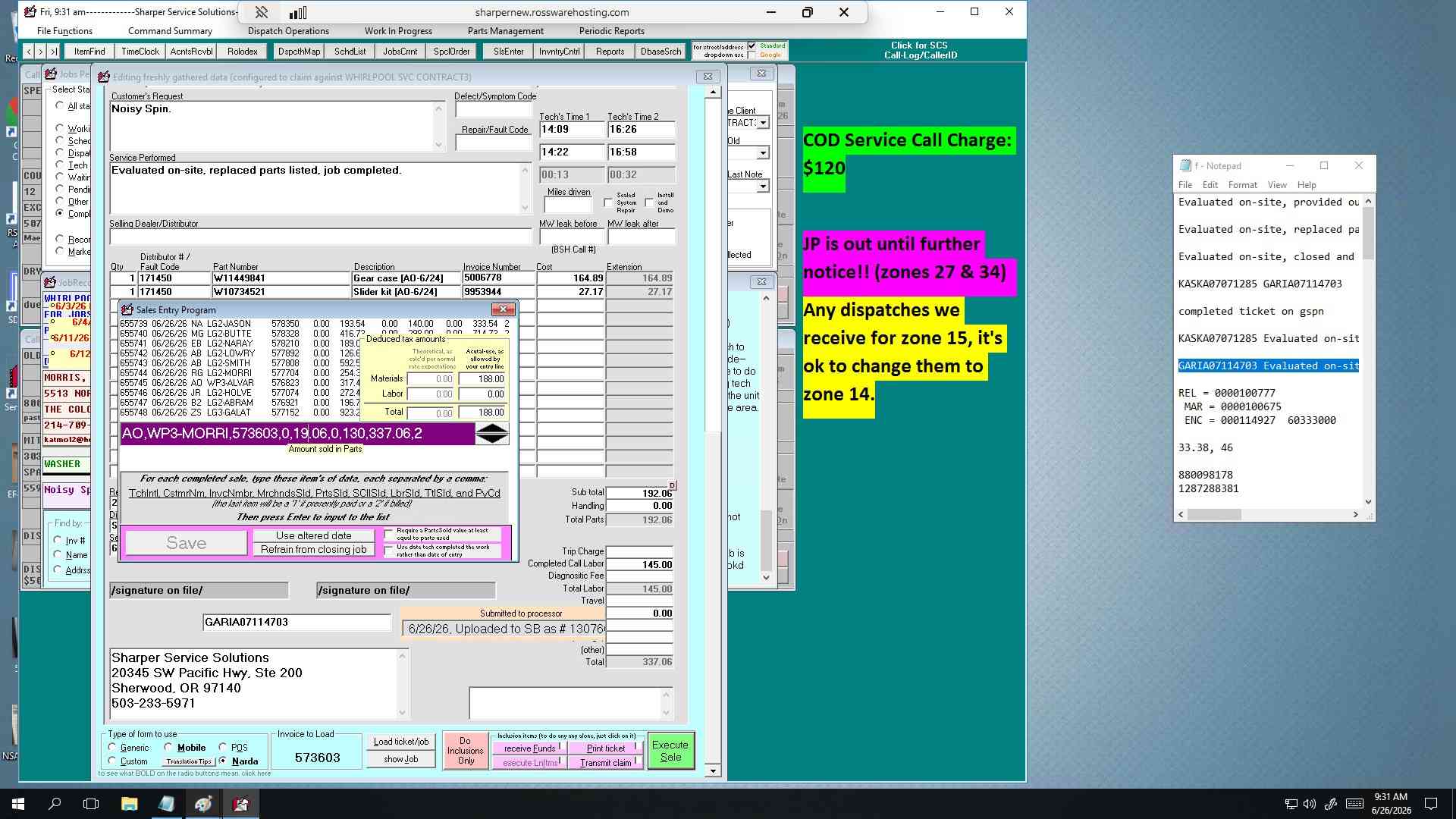
Task: Open the Last Note dropdown arrow
Action: tap(763, 187)
